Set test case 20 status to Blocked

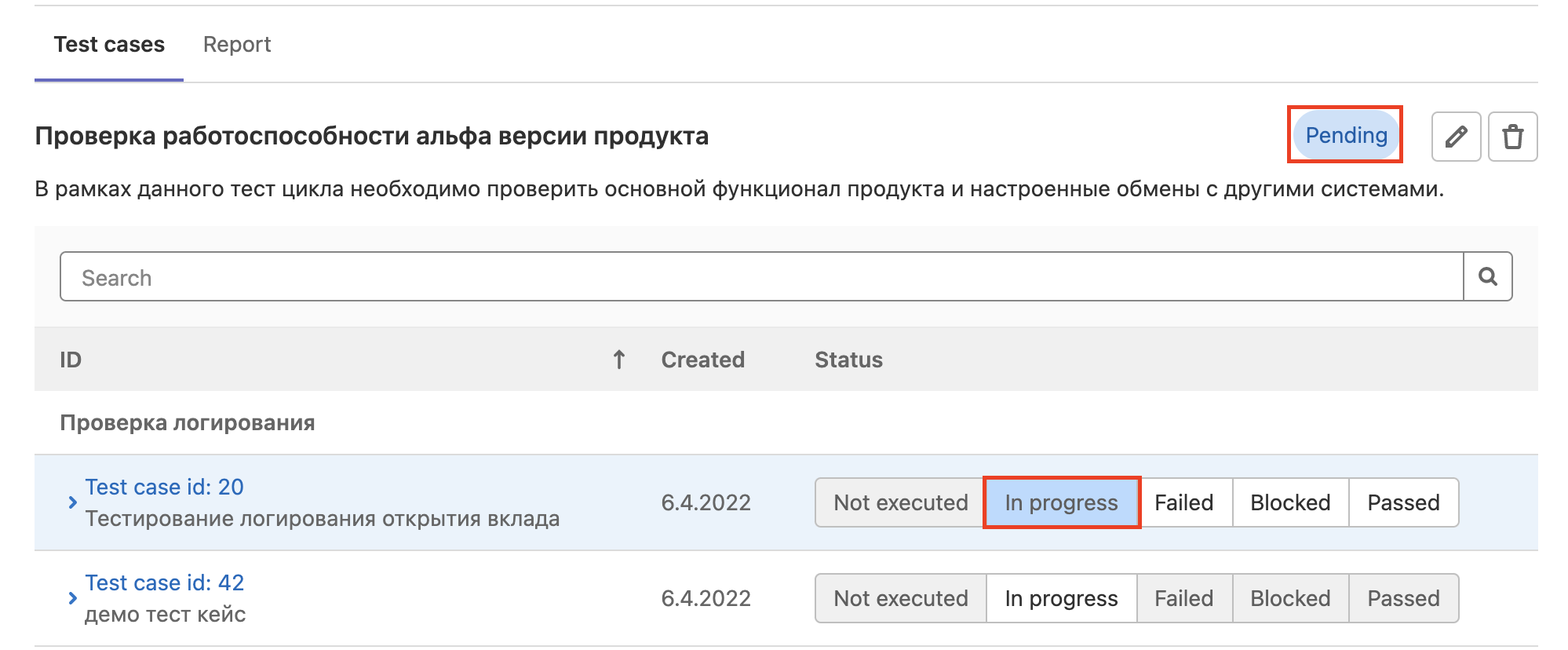[x=1289, y=502]
